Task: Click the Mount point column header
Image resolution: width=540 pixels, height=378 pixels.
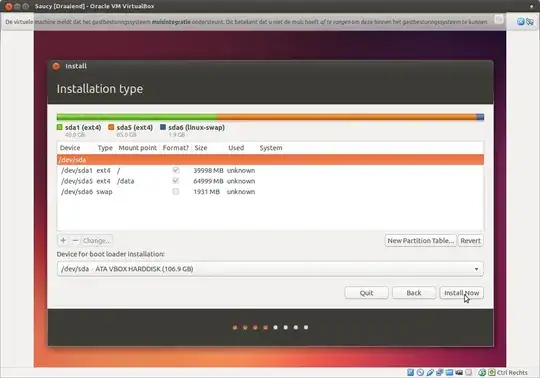Action: pos(137,148)
